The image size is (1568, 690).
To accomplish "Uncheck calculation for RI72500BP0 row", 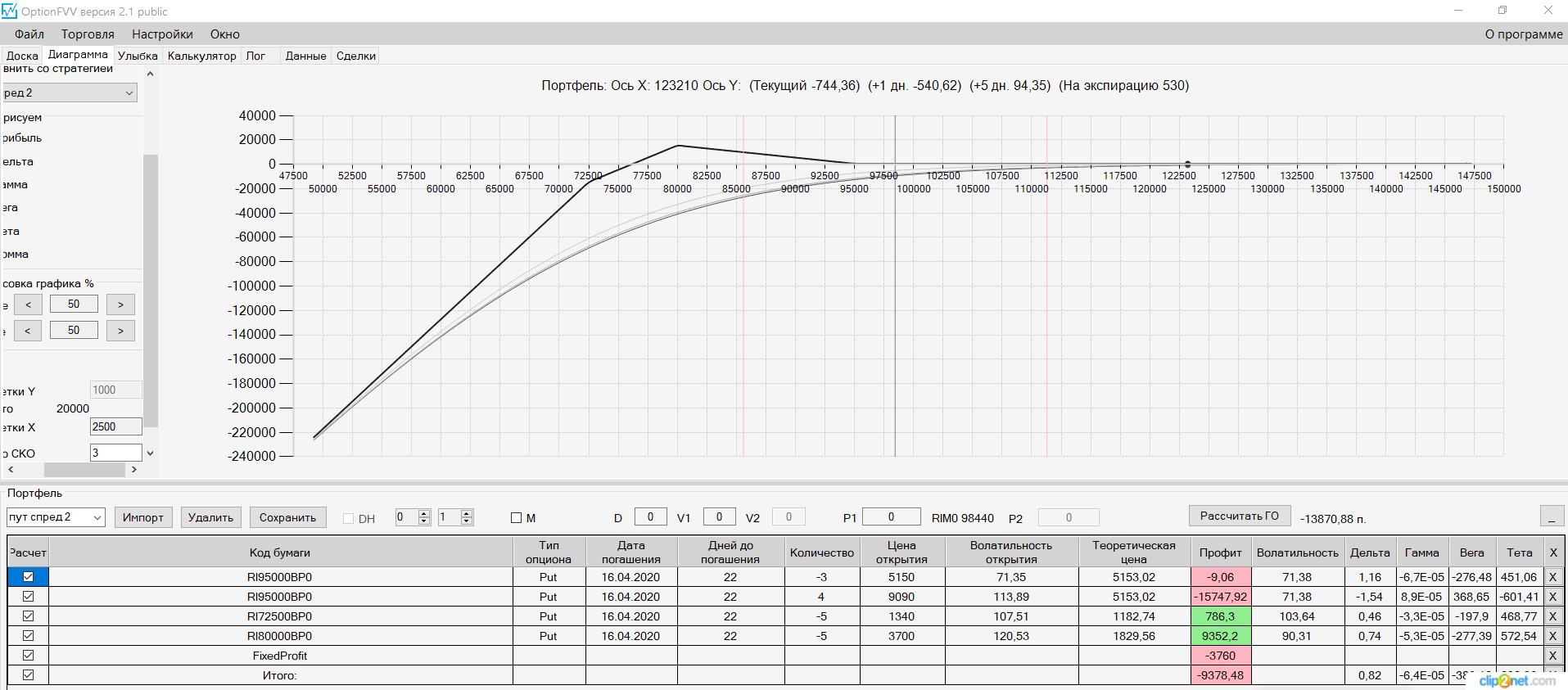I will click(28, 616).
